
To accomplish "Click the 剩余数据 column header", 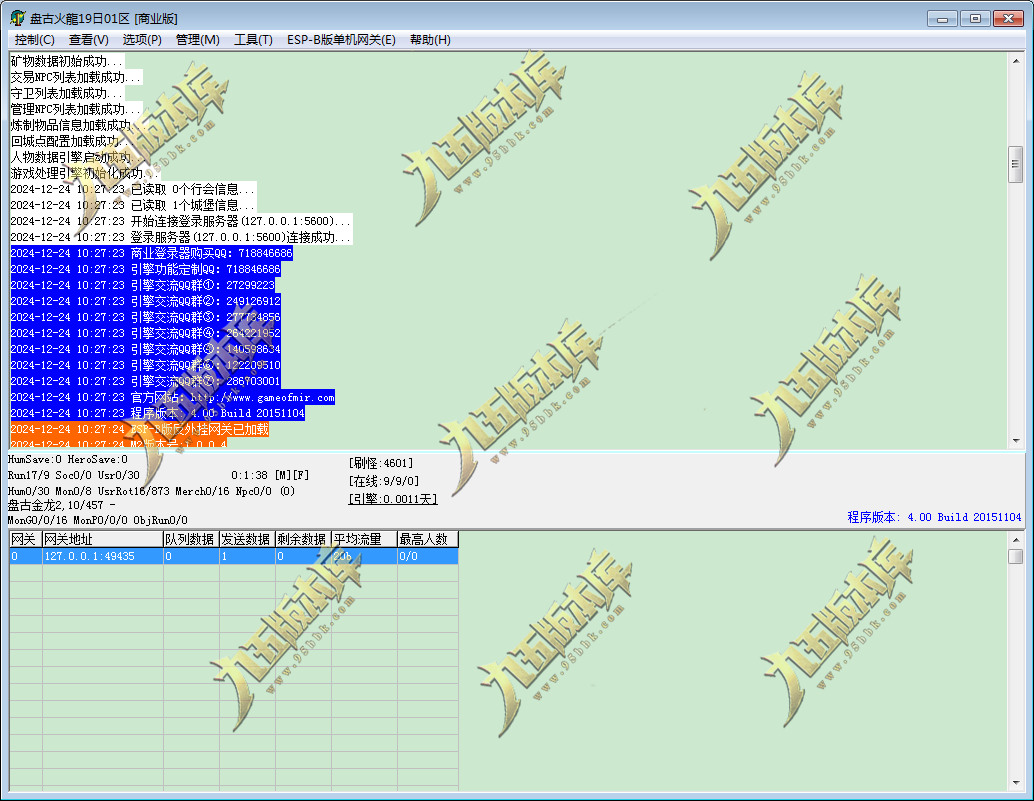I will point(303,539).
